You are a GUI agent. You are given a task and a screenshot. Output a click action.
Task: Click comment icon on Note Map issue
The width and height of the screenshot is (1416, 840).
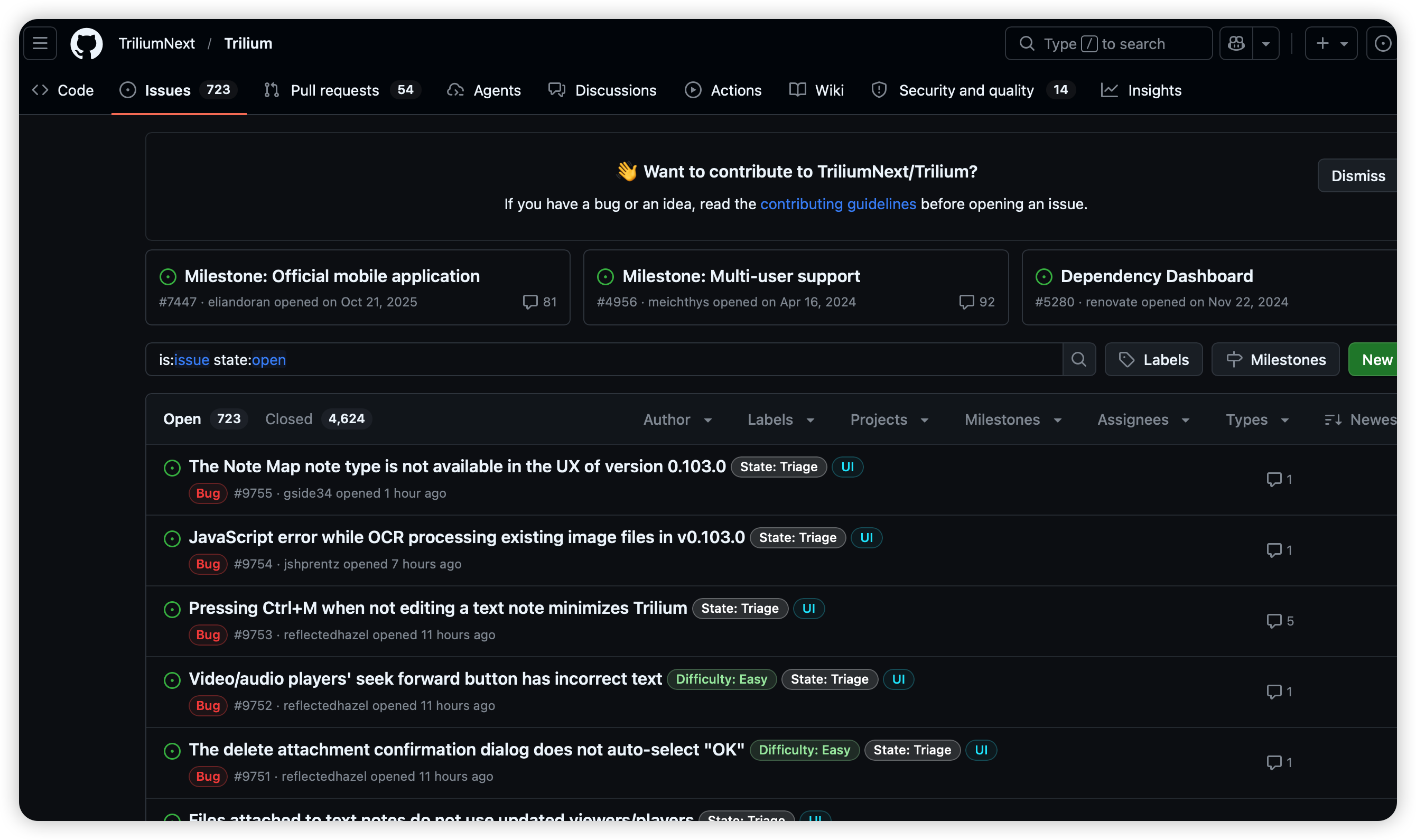(1279, 480)
